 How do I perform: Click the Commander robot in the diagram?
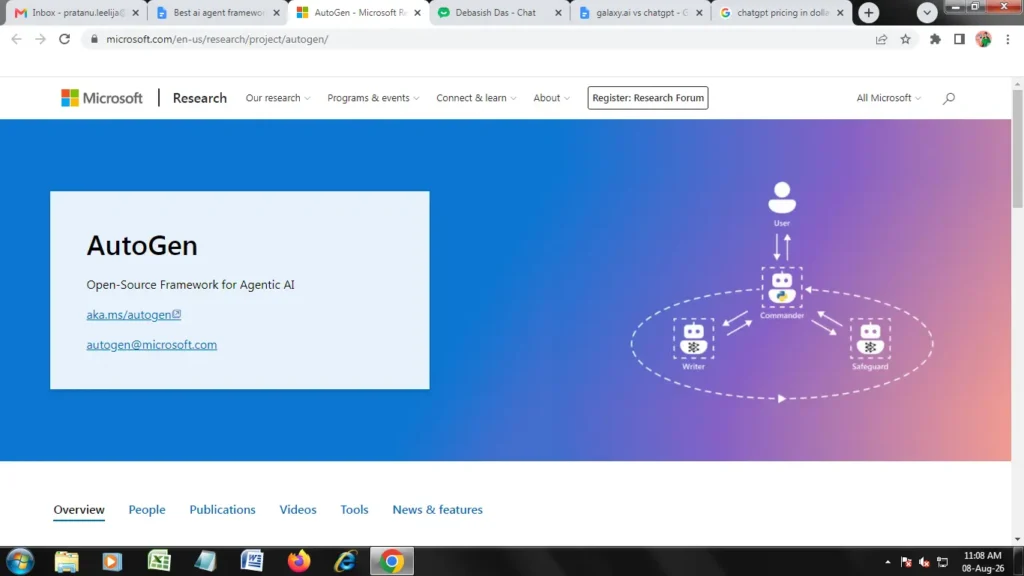[782, 289]
